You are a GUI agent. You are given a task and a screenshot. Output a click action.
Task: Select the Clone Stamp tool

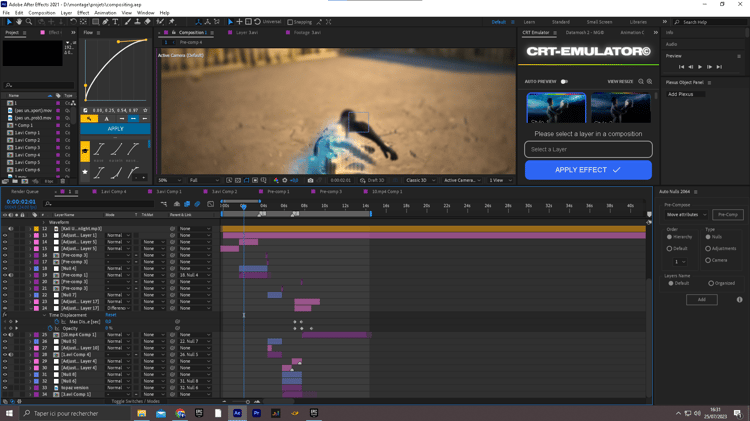click(x=137, y=22)
